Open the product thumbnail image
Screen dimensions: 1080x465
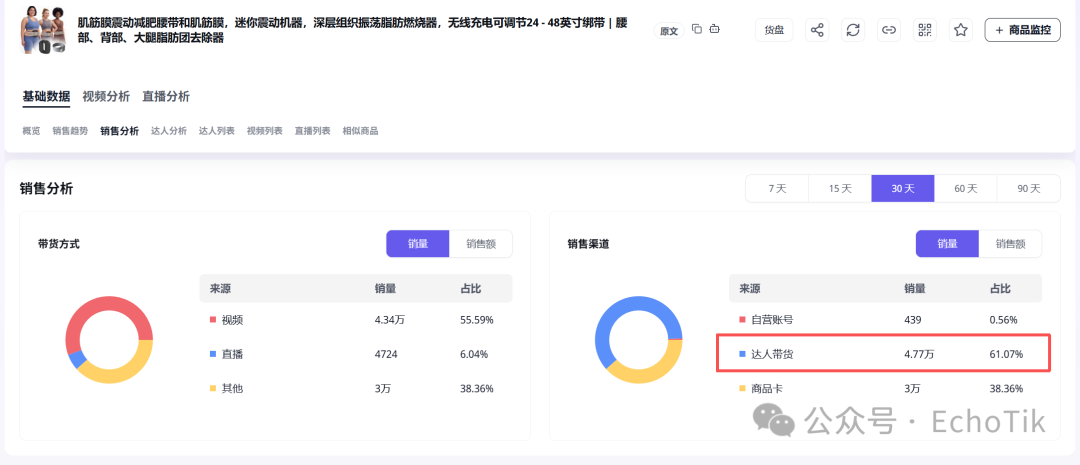[44, 30]
